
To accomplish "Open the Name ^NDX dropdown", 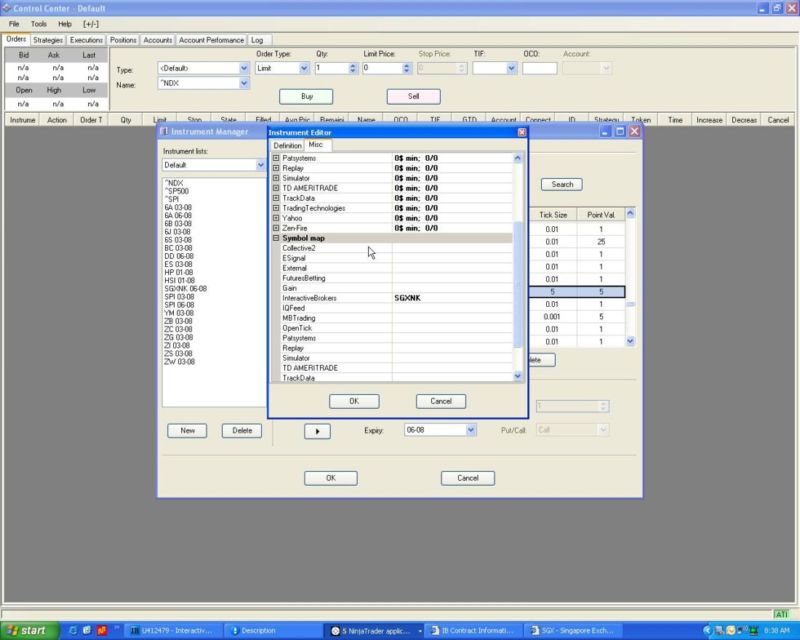I will [x=243, y=83].
